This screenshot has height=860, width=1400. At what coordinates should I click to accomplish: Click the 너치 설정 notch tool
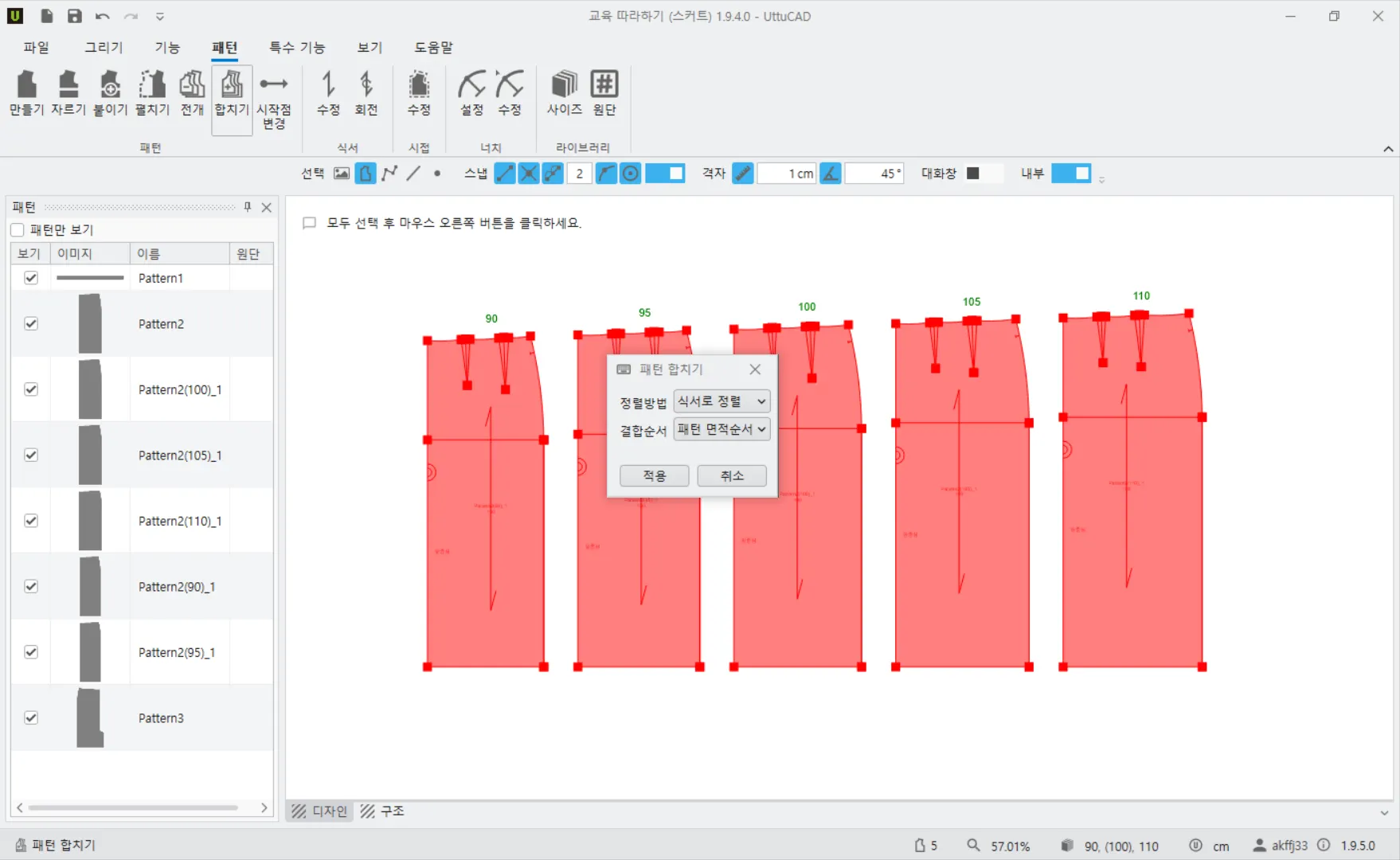[471, 93]
